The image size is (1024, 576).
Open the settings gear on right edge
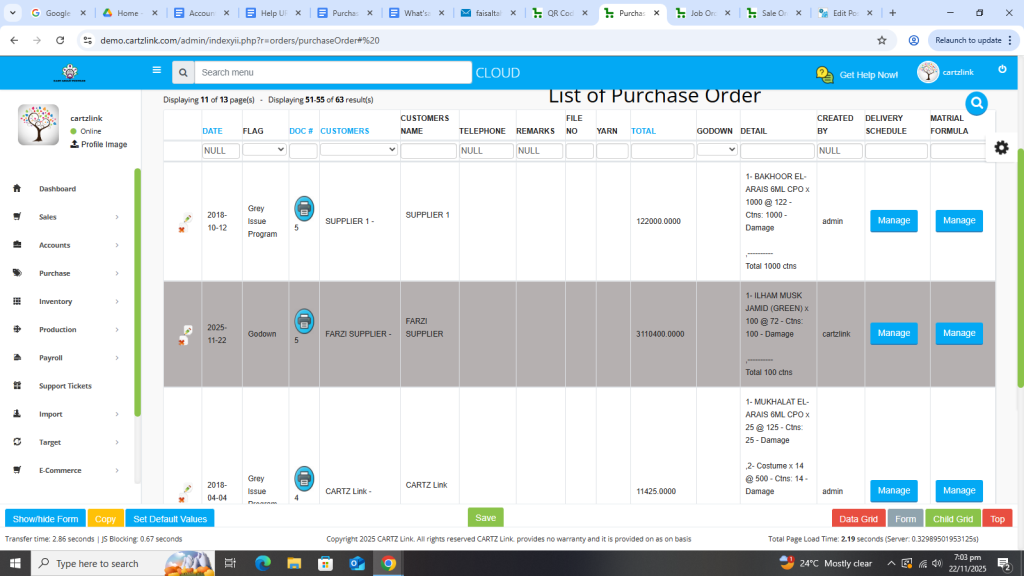(x=1001, y=147)
